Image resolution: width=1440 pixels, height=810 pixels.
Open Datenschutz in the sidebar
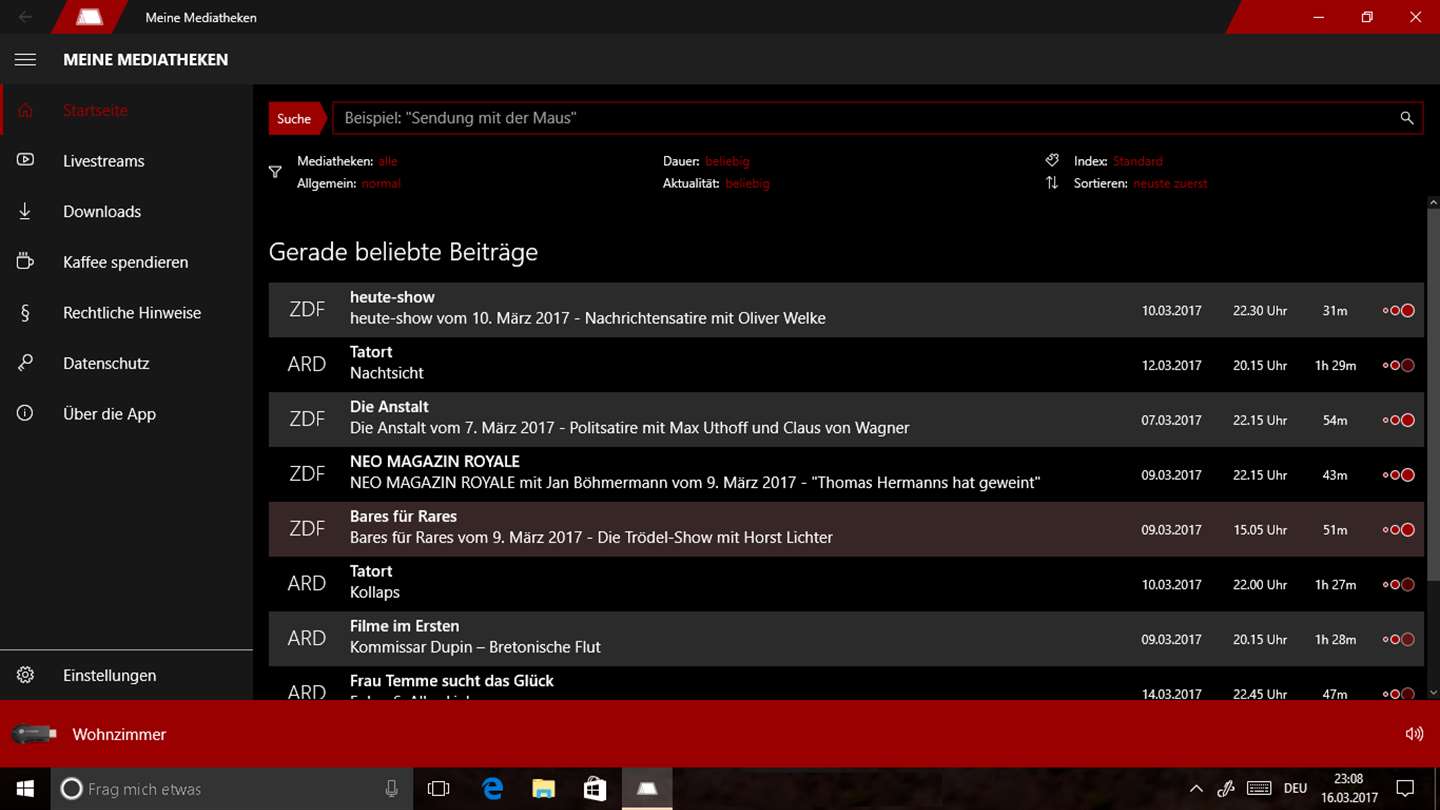point(126,363)
